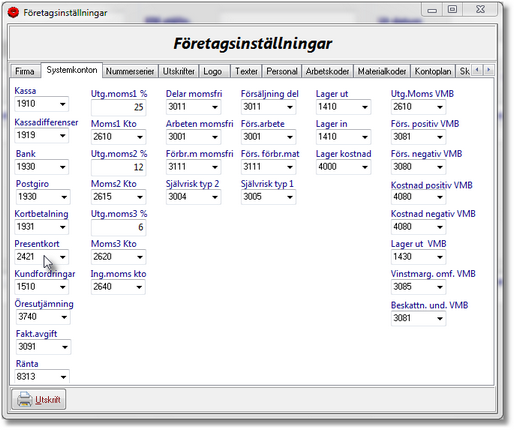514x430 pixels.
Task: Expand the Moms3 Kto dropdown
Action: [140, 257]
